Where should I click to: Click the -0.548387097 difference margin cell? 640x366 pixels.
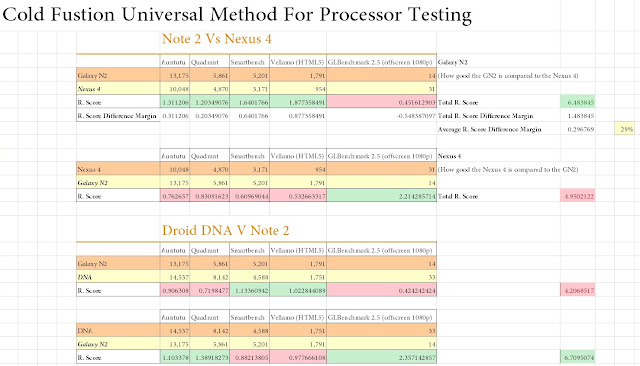tap(381, 115)
